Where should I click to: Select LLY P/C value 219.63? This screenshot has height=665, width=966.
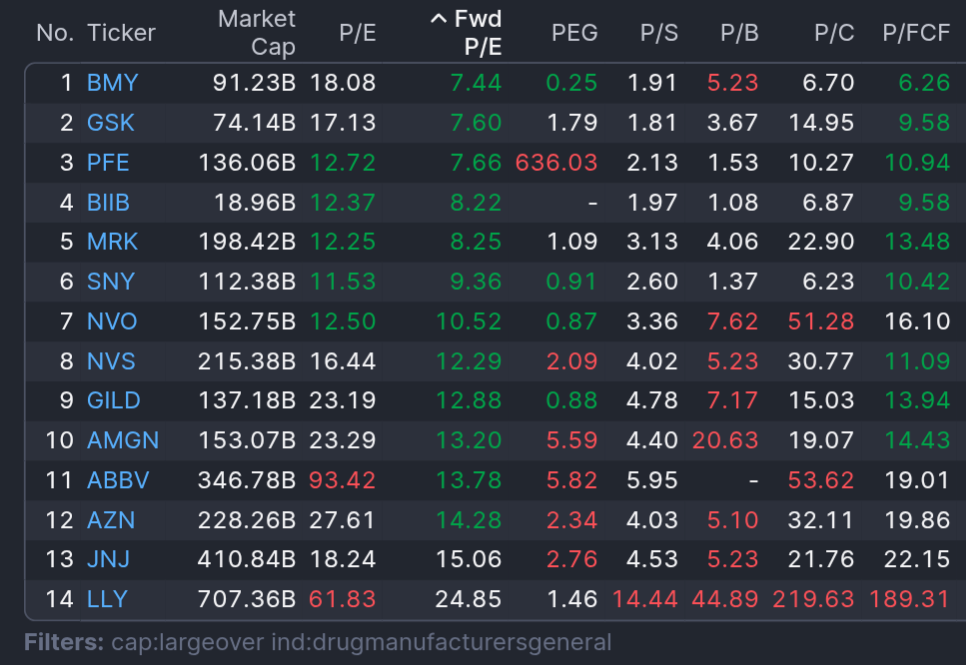[813, 599]
